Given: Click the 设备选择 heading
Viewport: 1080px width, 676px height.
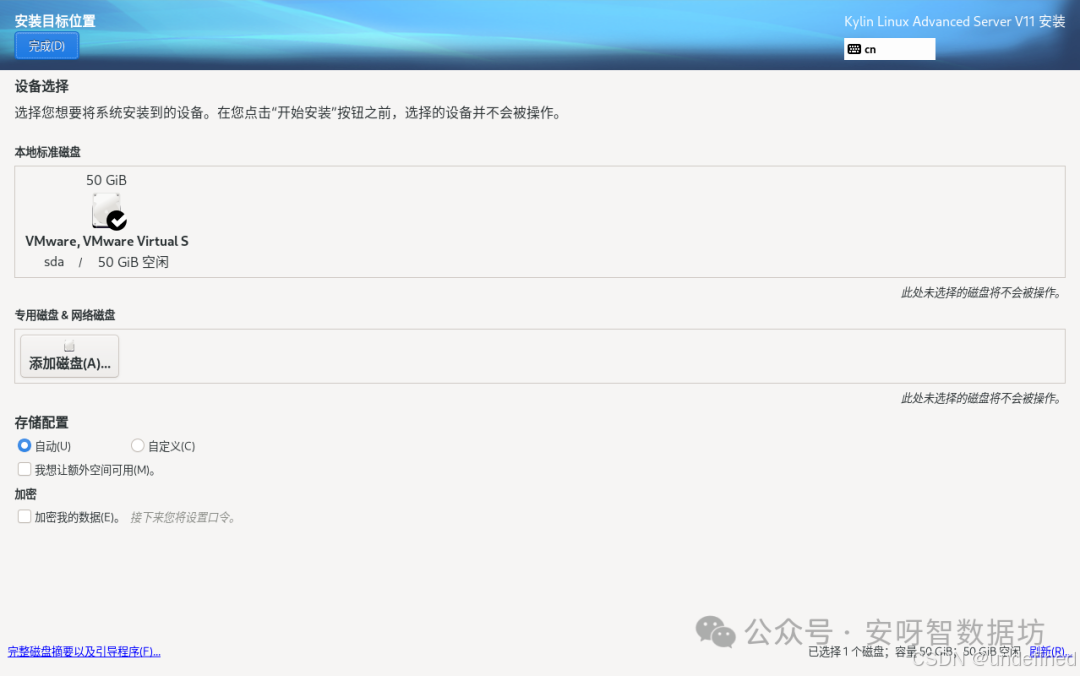Looking at the screenshot, I should 41,86.
